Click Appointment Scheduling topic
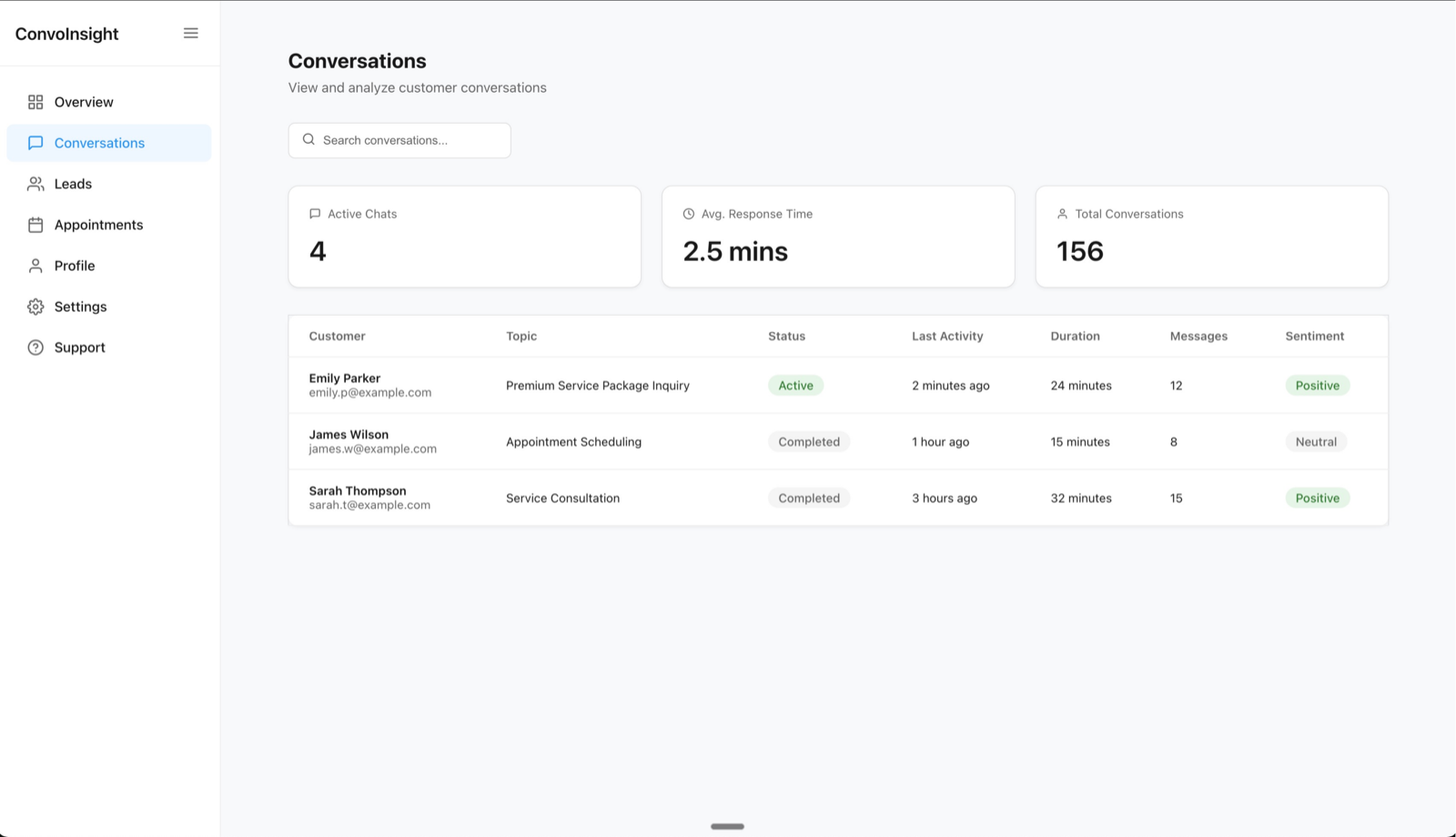1456x837 pixels. point(573,442)
